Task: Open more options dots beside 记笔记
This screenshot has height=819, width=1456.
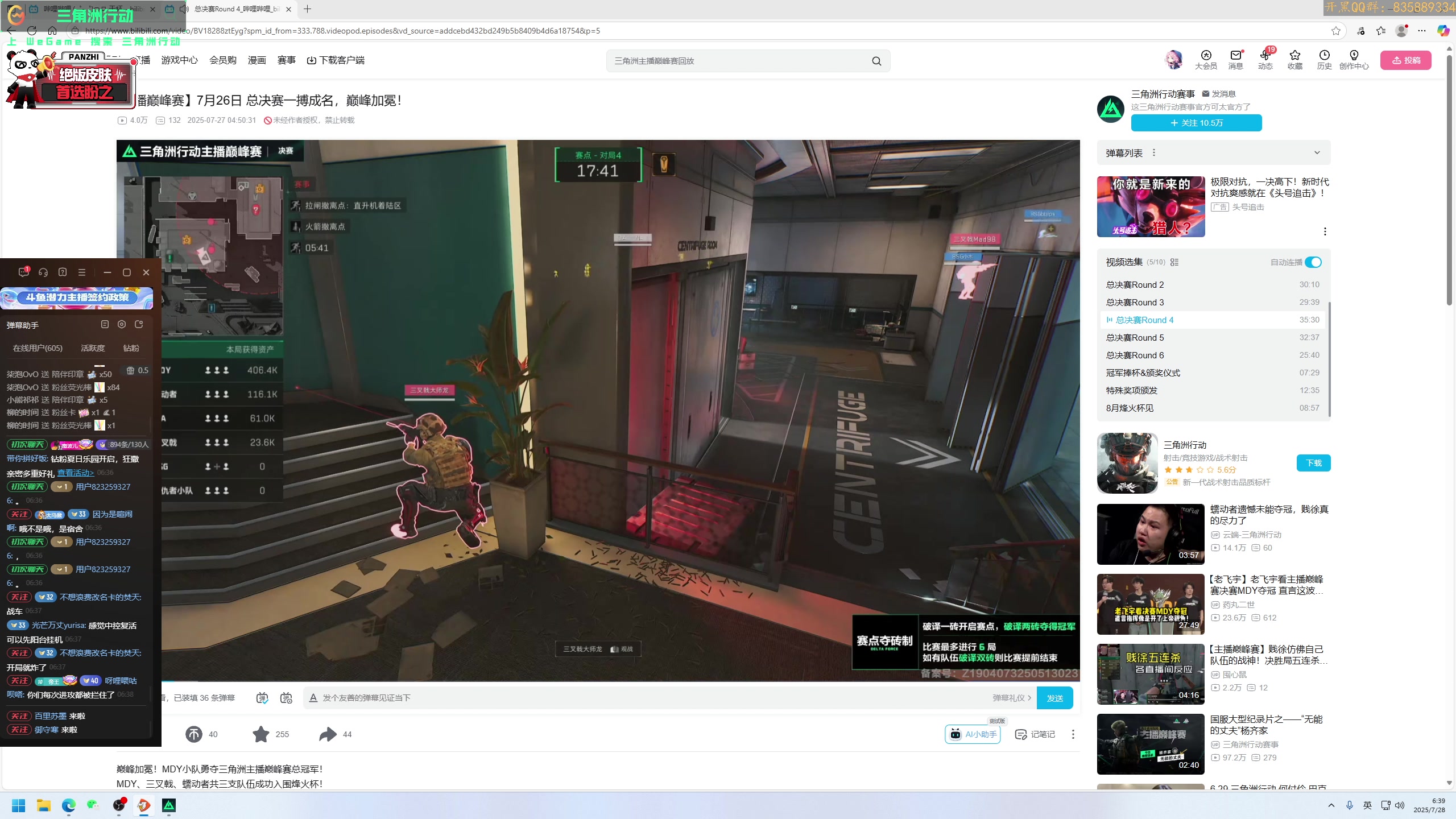Action: pos(1073,734)
